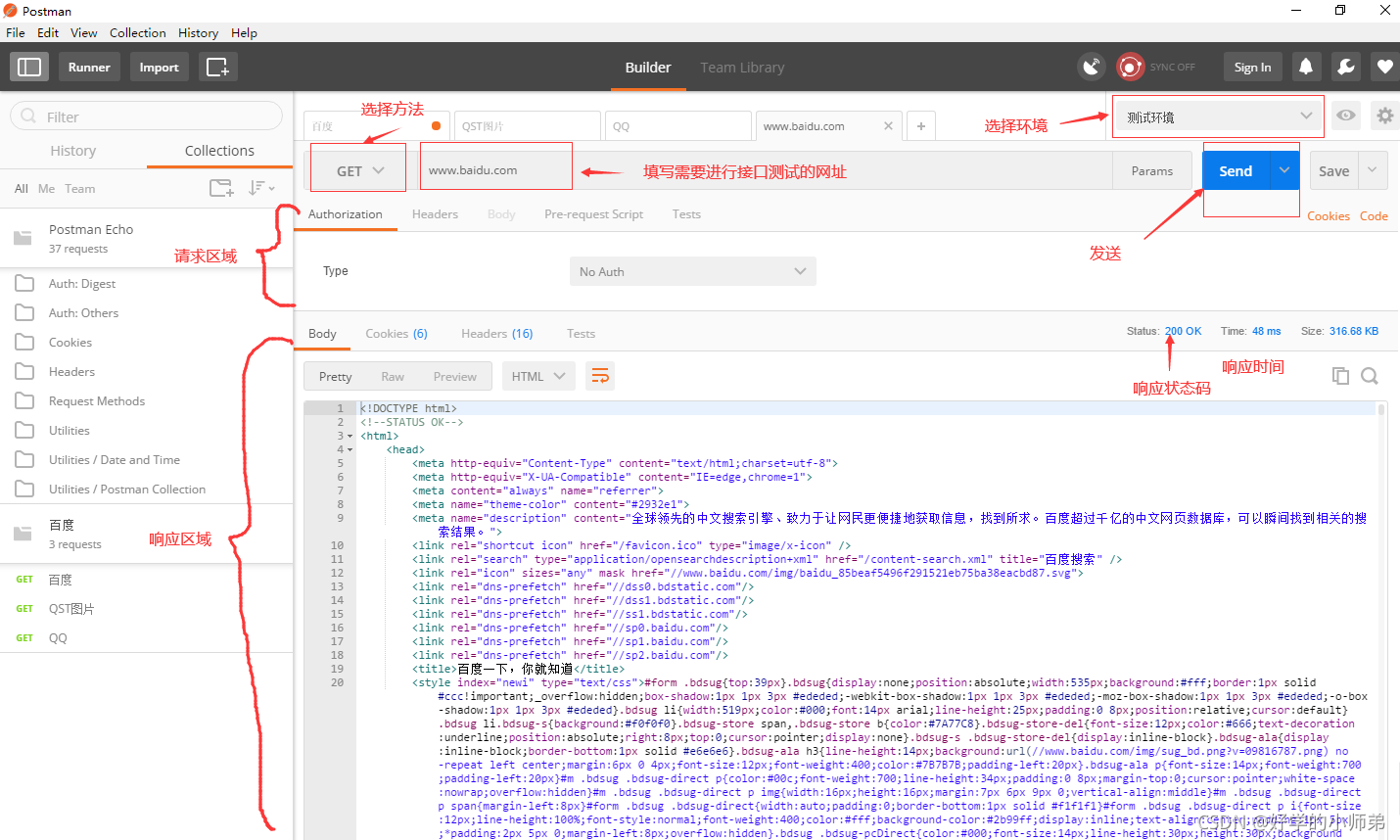This screenshot has width=1400, height=840.
Task: Click the heart icon
Action: coord(1384,67)
